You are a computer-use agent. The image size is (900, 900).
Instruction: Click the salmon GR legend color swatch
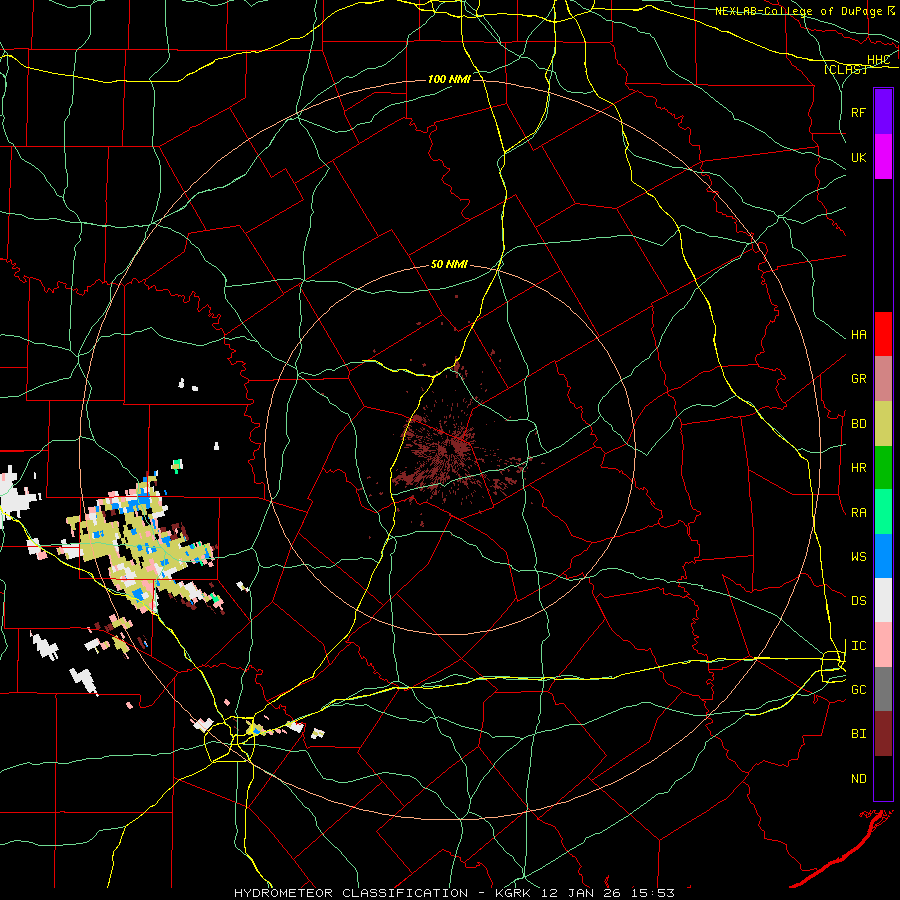point(883,378)
